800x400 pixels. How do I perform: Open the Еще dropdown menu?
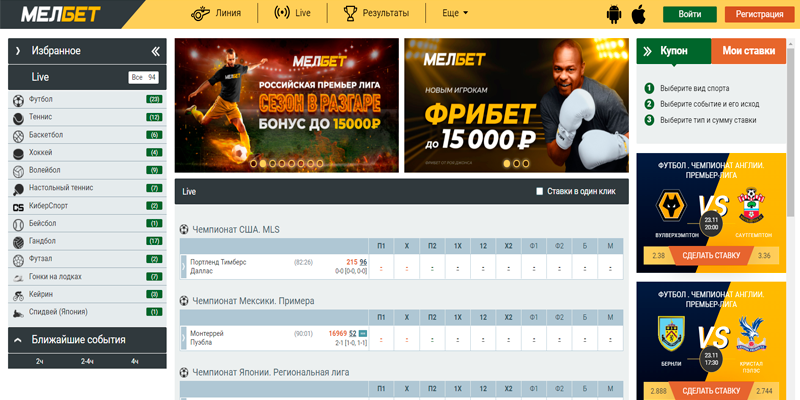(455, 13)
